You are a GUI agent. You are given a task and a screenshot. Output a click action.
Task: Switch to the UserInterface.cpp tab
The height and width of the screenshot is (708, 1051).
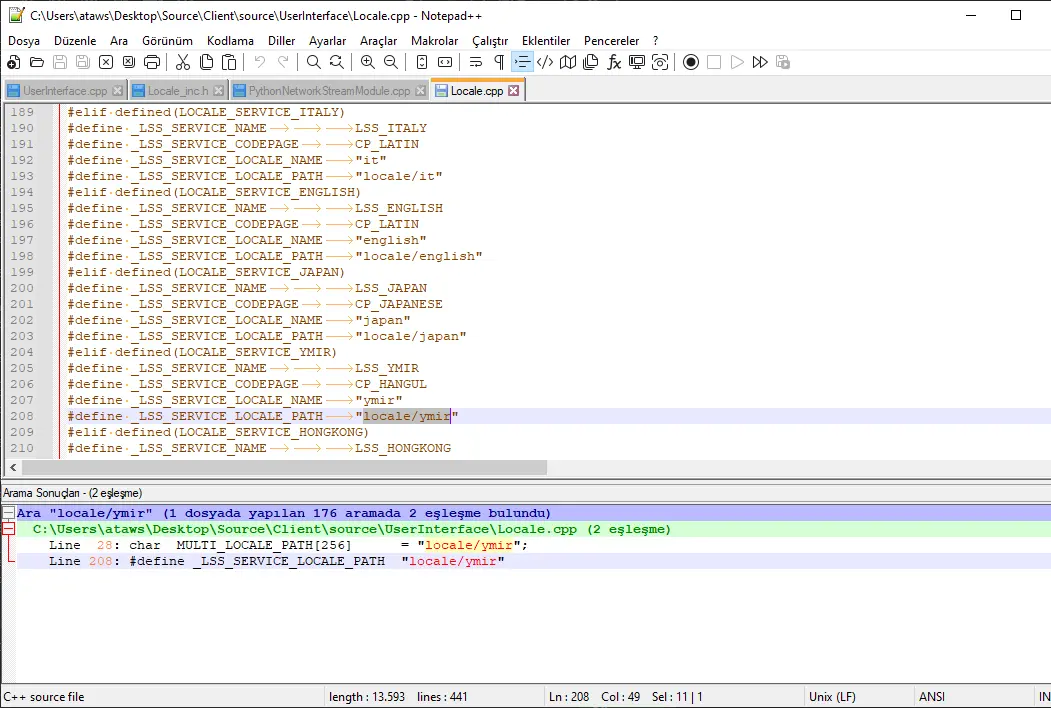65,91
